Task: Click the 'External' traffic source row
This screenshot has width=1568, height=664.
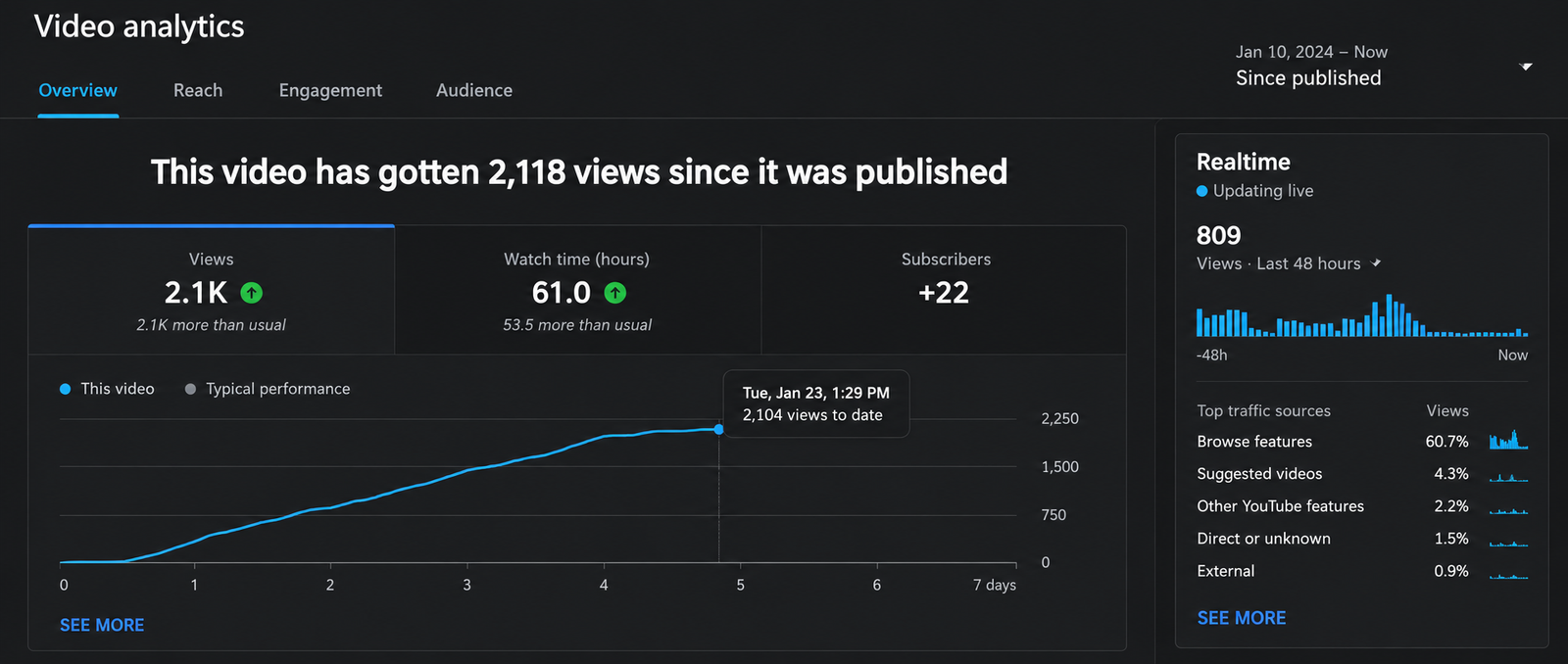Action: [x=1362, y=571]
